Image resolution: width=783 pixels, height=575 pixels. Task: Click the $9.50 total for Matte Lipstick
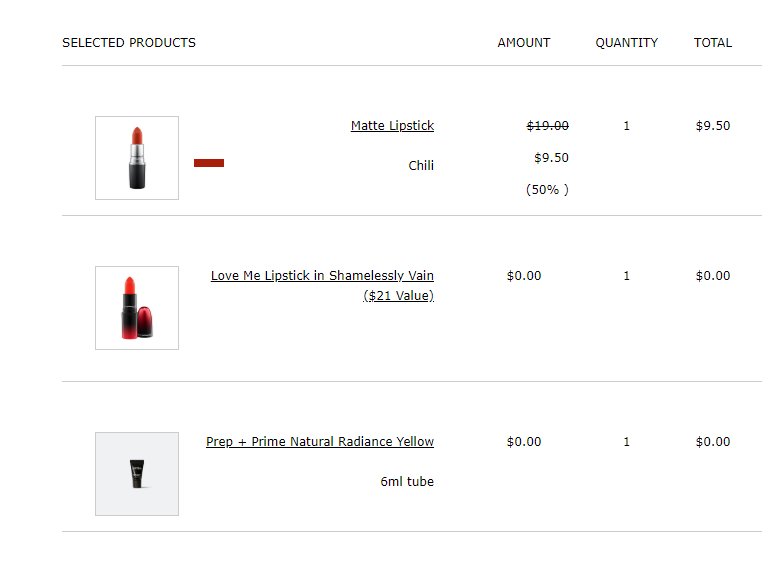pos(713,126)
